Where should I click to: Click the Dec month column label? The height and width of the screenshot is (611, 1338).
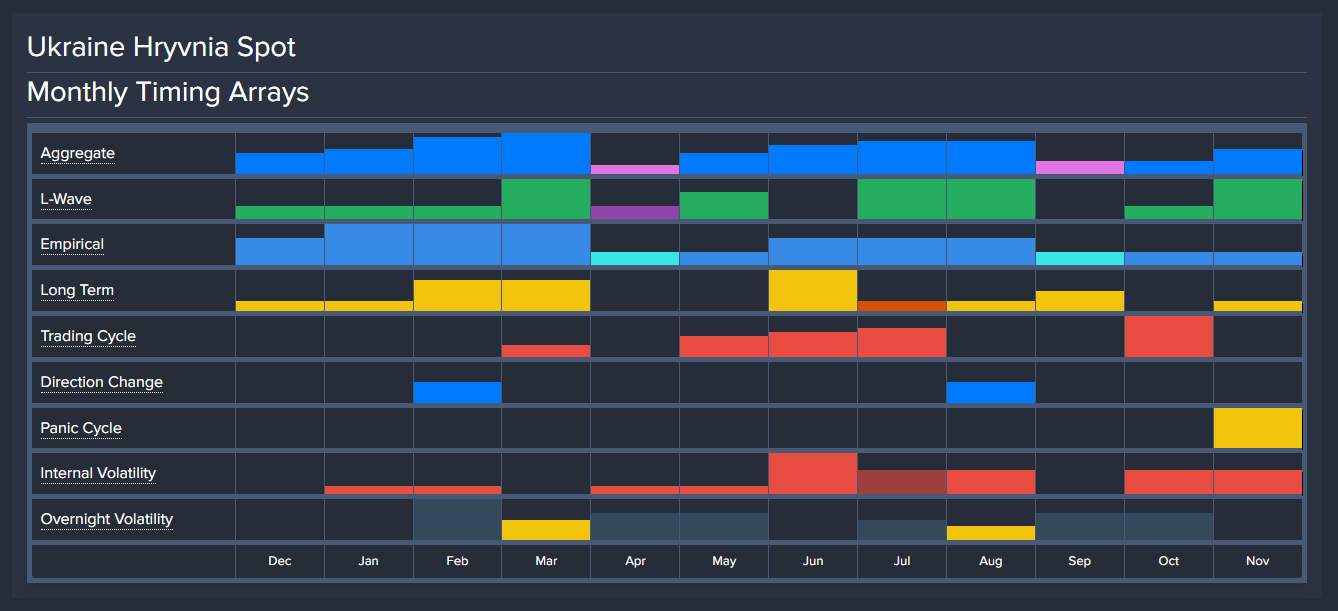280,561
